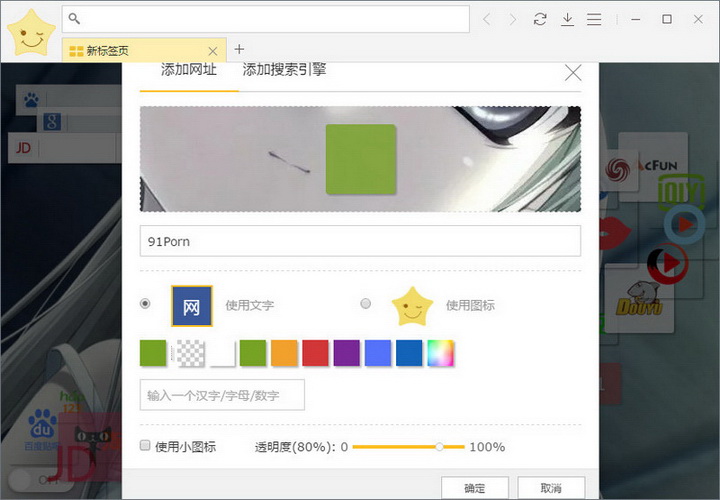Image resolution: width=720 pixels, height=500 pixels.
Task: Click the JD search icon in background
Action: point(23,148)
